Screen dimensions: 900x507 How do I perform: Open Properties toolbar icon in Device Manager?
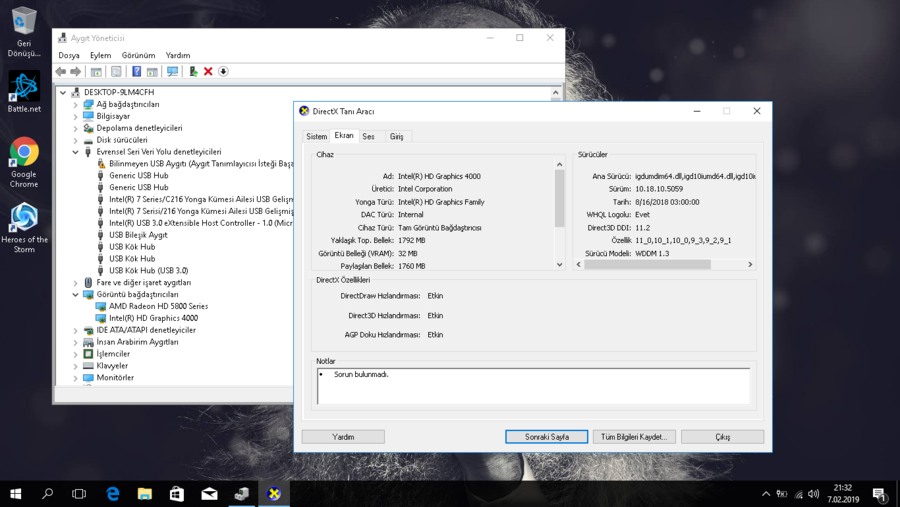coord(116,72)
